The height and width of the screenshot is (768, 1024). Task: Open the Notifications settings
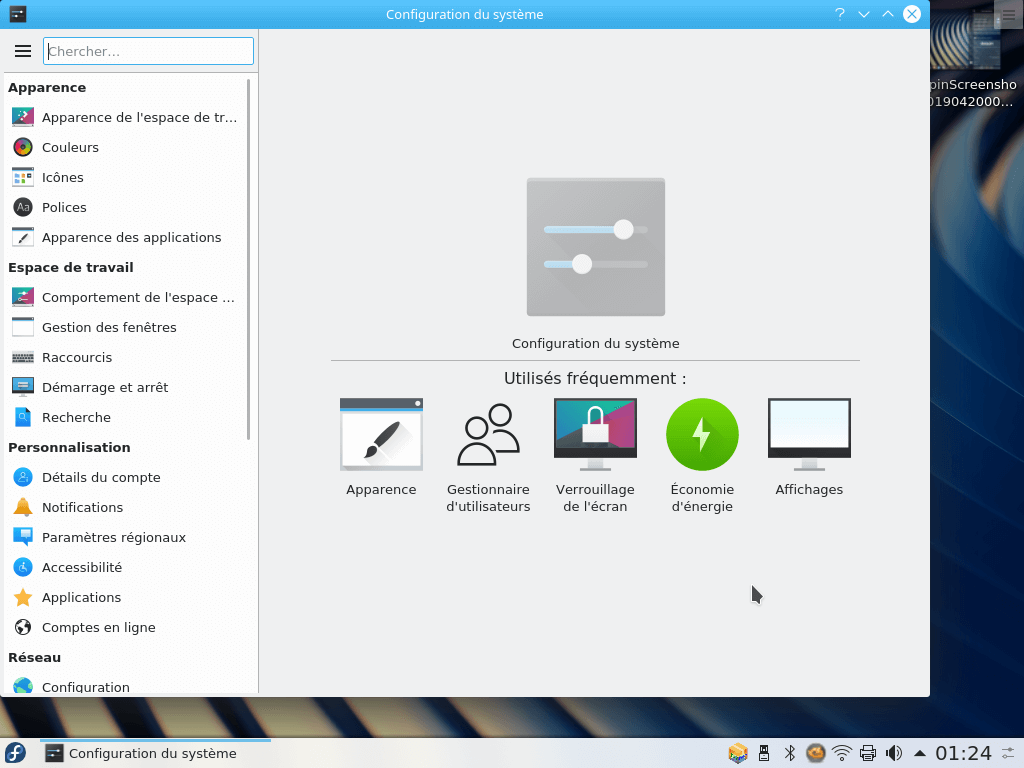pyautogui.click(x=127, y=507)
